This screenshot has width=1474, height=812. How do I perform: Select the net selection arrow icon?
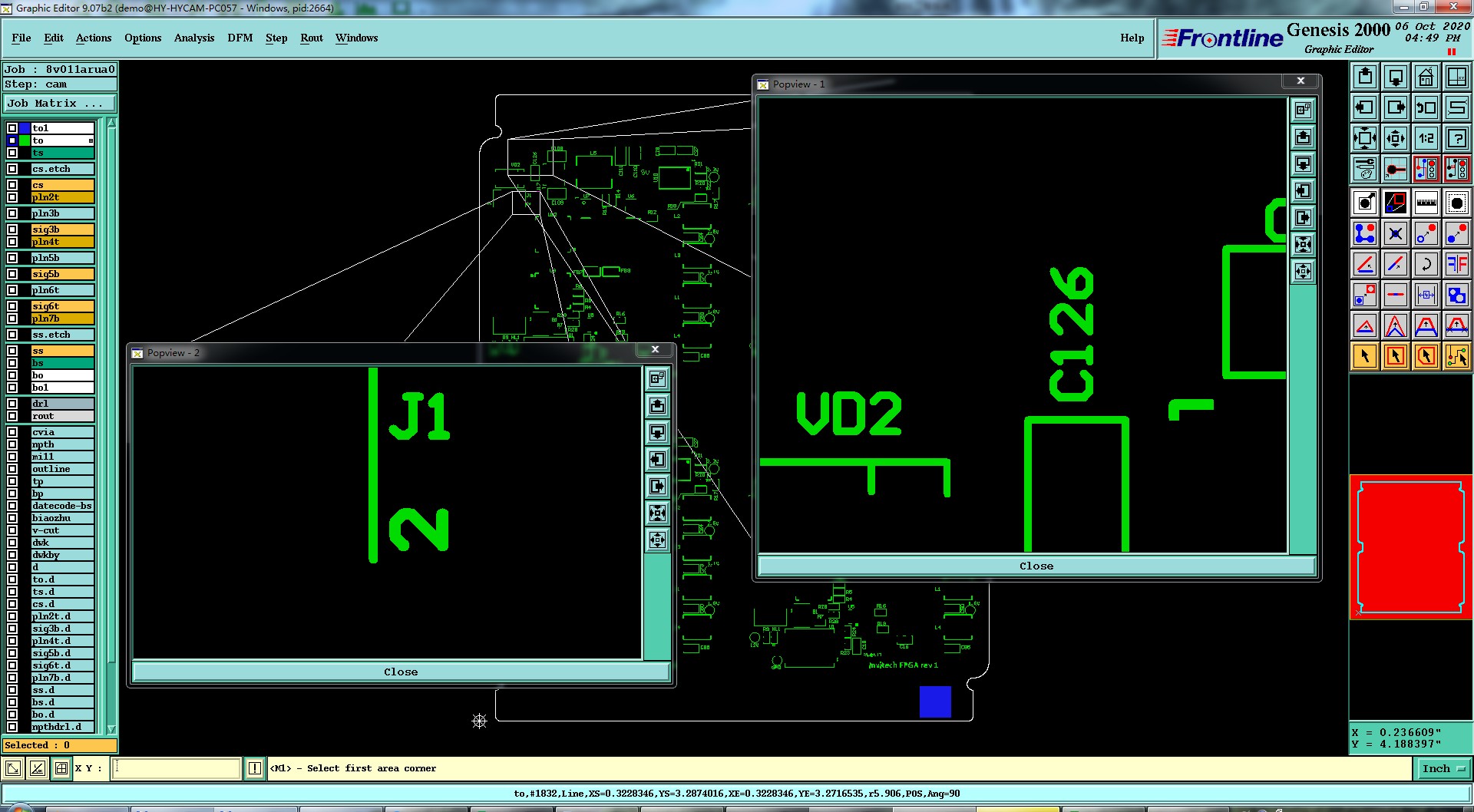(1456, 356)
